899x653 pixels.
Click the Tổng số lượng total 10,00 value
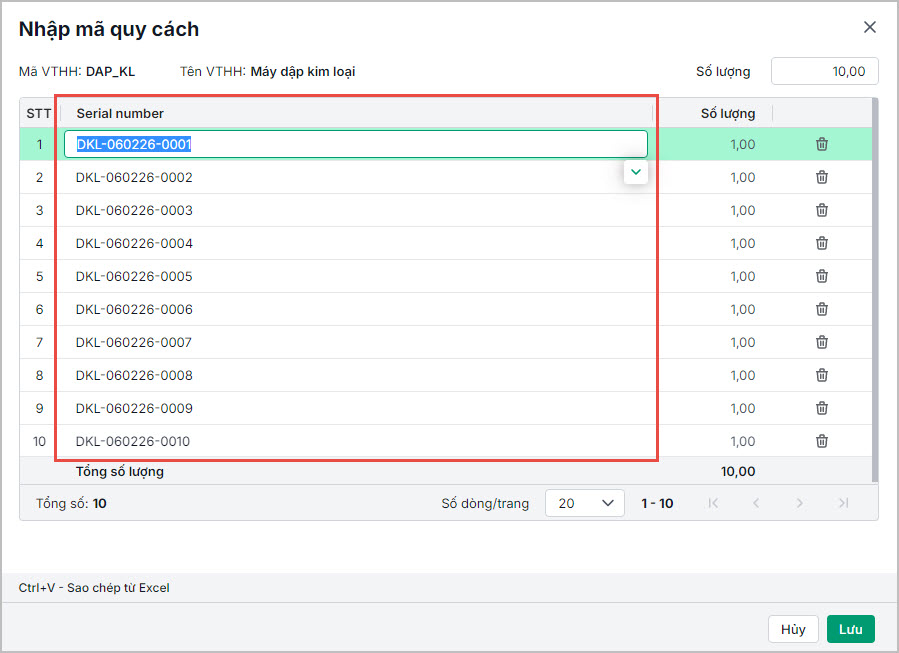[738, 472]
